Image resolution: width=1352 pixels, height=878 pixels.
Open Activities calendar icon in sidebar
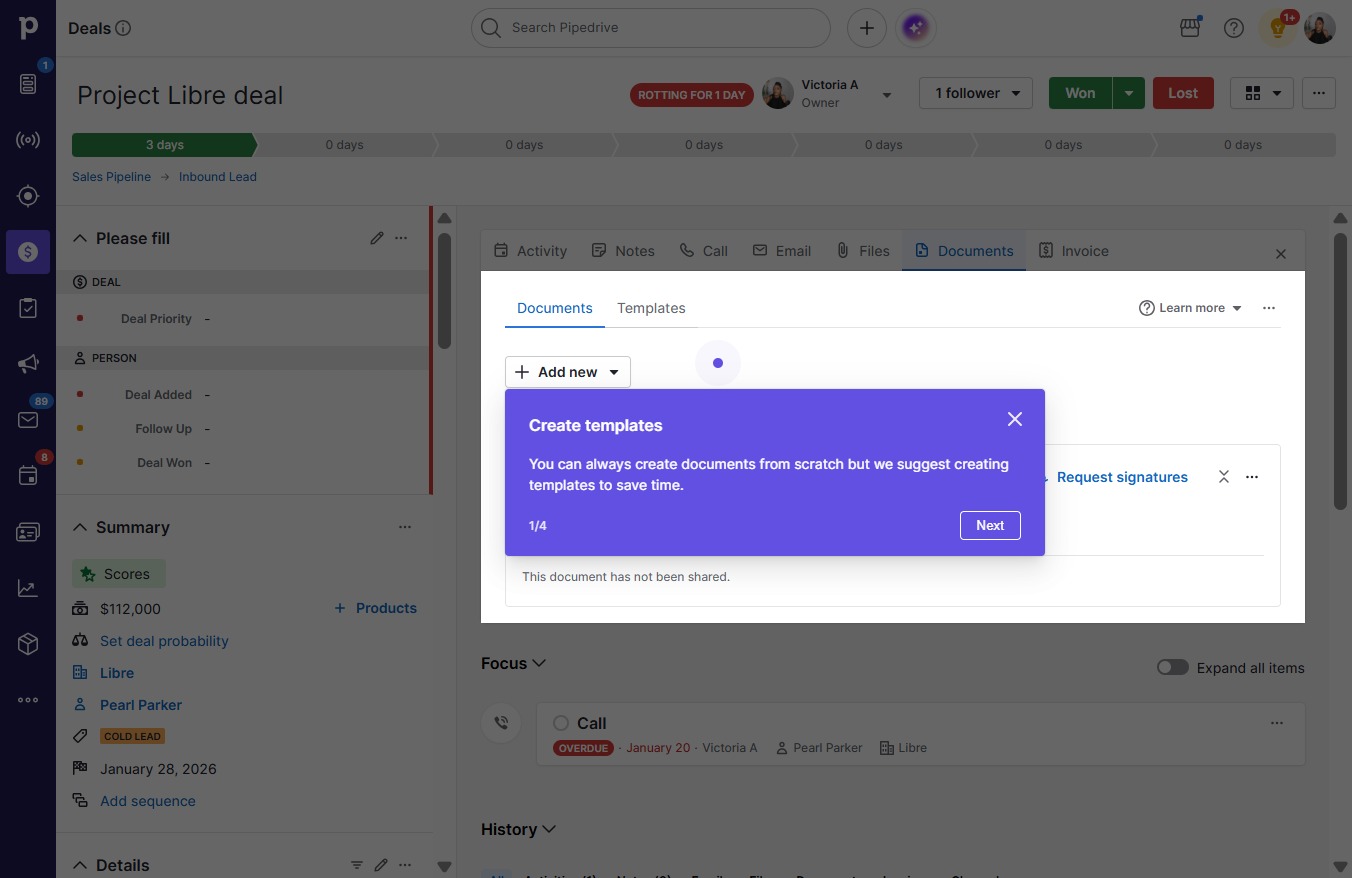[28, 476]
